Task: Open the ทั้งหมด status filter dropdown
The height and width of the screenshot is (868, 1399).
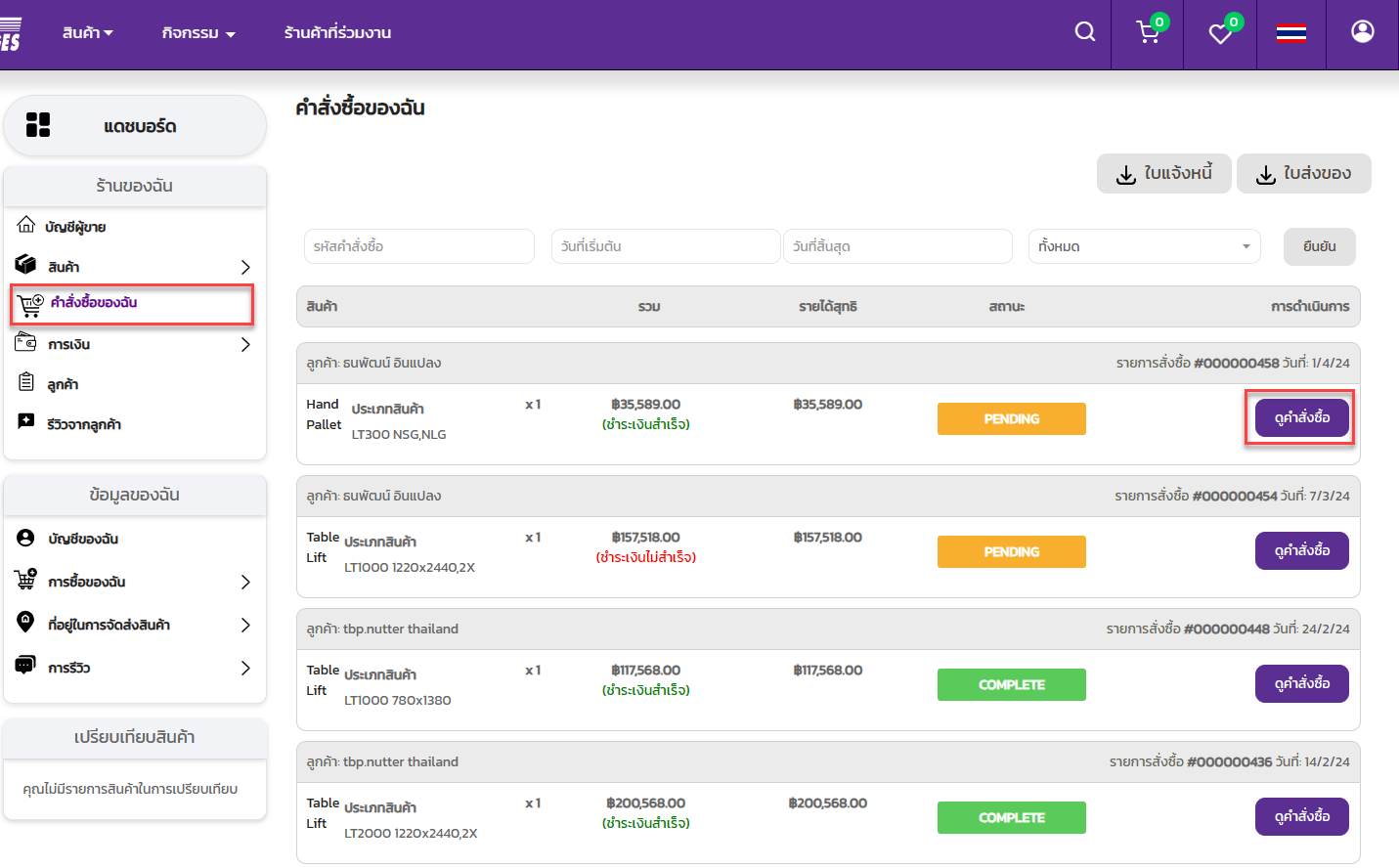Action: (x=1144, y=246)
